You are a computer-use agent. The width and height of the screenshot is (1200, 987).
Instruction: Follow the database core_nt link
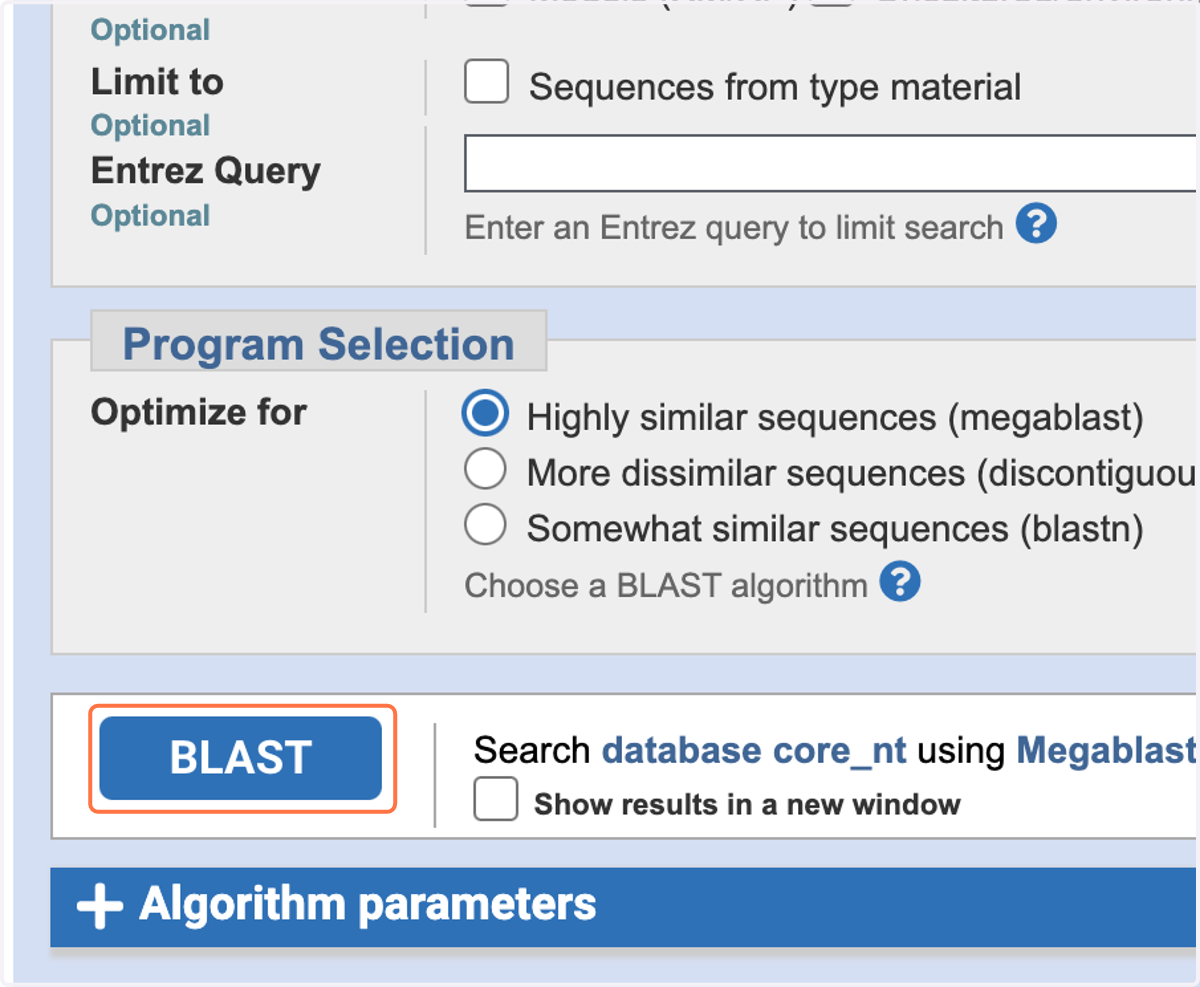[x=754, y=750]
